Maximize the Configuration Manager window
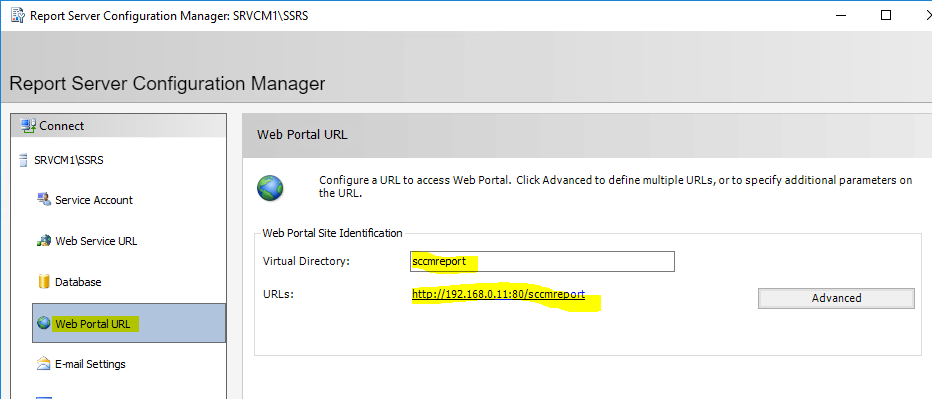 point(886,15)
